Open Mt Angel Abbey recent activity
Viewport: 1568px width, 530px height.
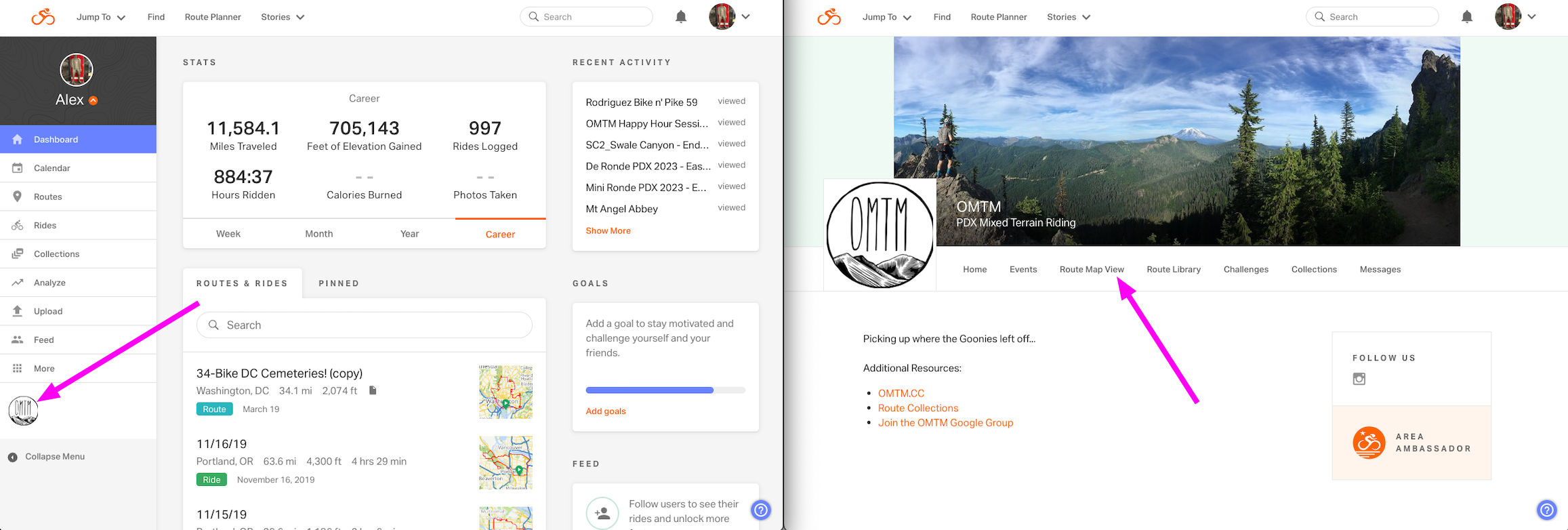tap(622, 209)
